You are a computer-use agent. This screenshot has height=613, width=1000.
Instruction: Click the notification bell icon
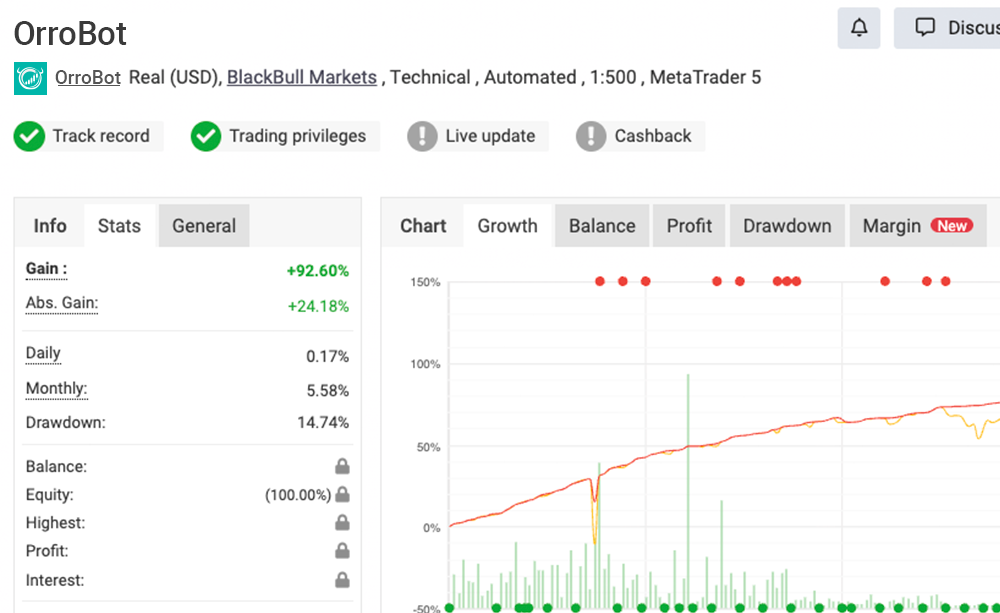coord(859,28)
